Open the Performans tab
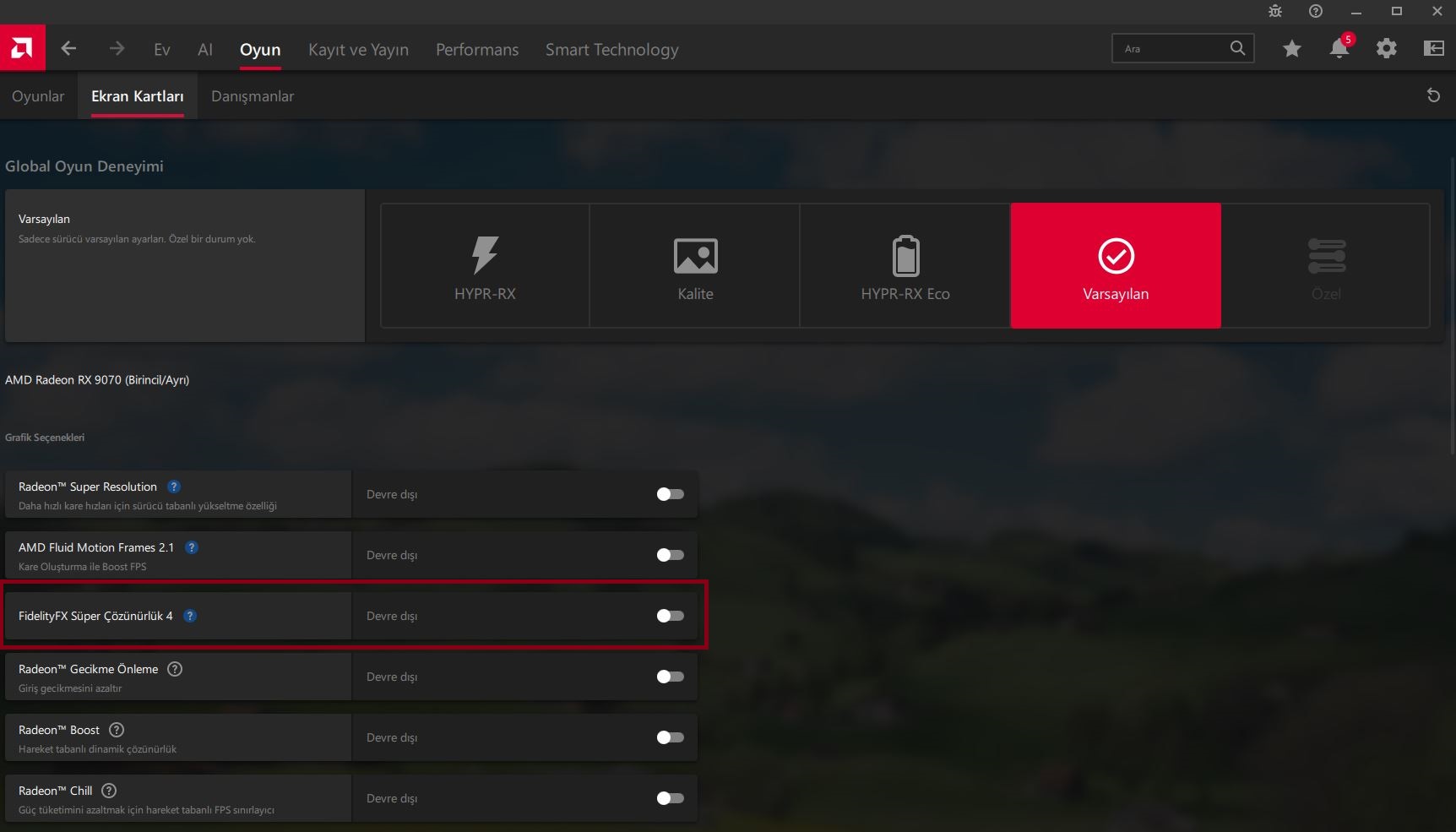This screenshot has height=832, width=1456. [x=477, y=49]
